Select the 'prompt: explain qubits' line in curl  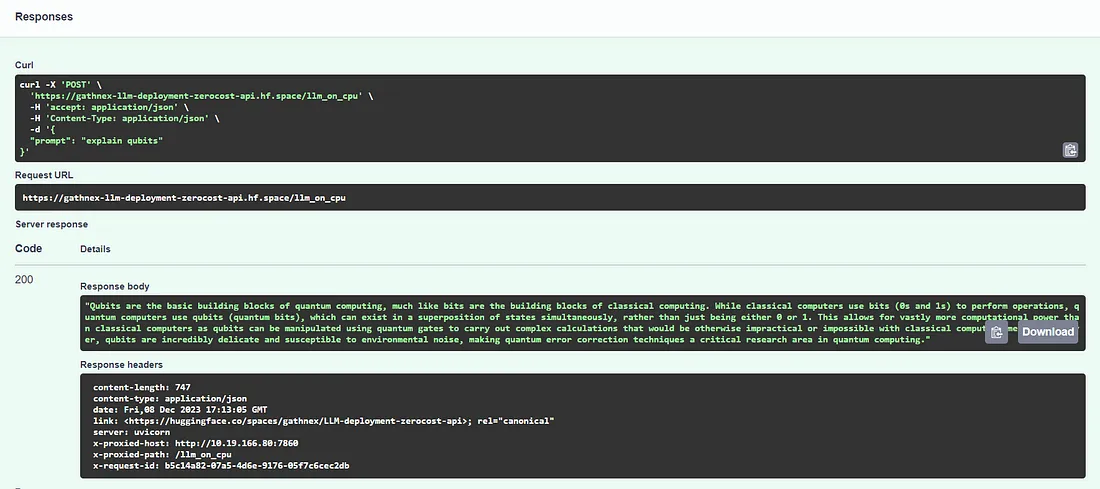(x=96, y=141)
